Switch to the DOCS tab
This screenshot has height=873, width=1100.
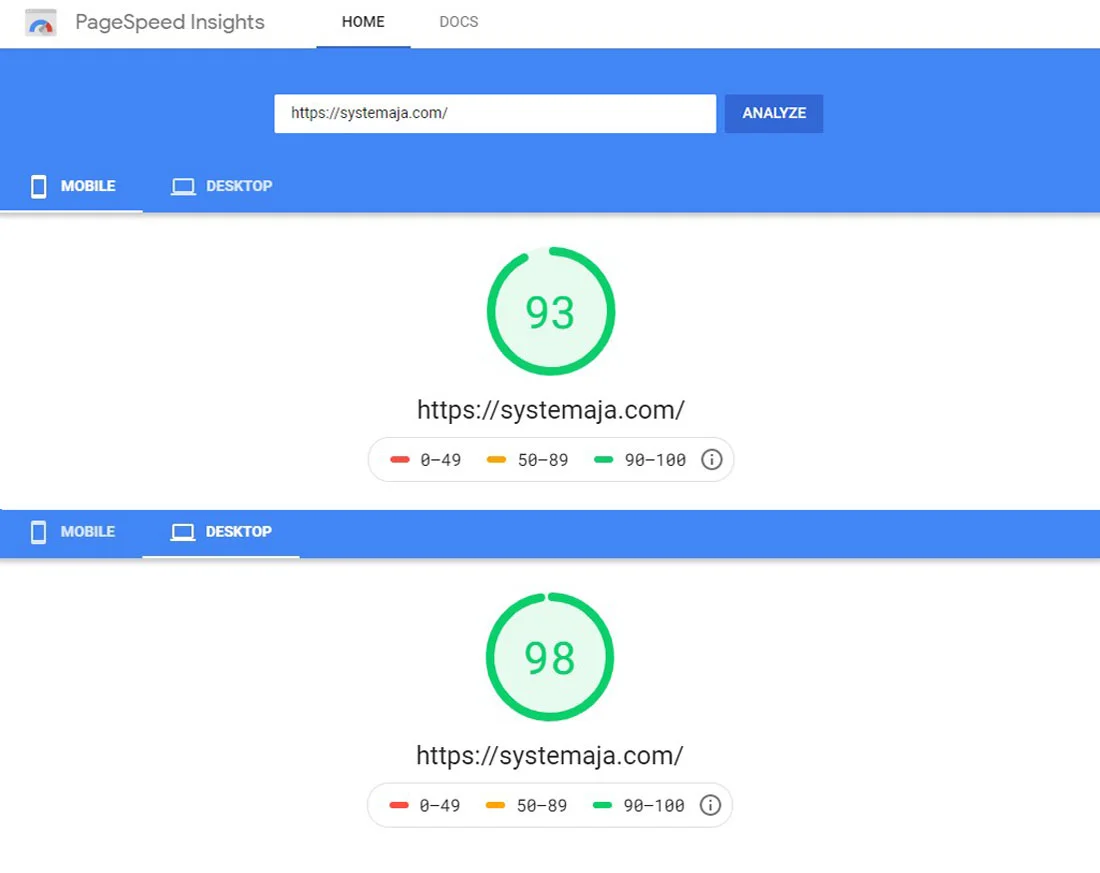(458, 21)
